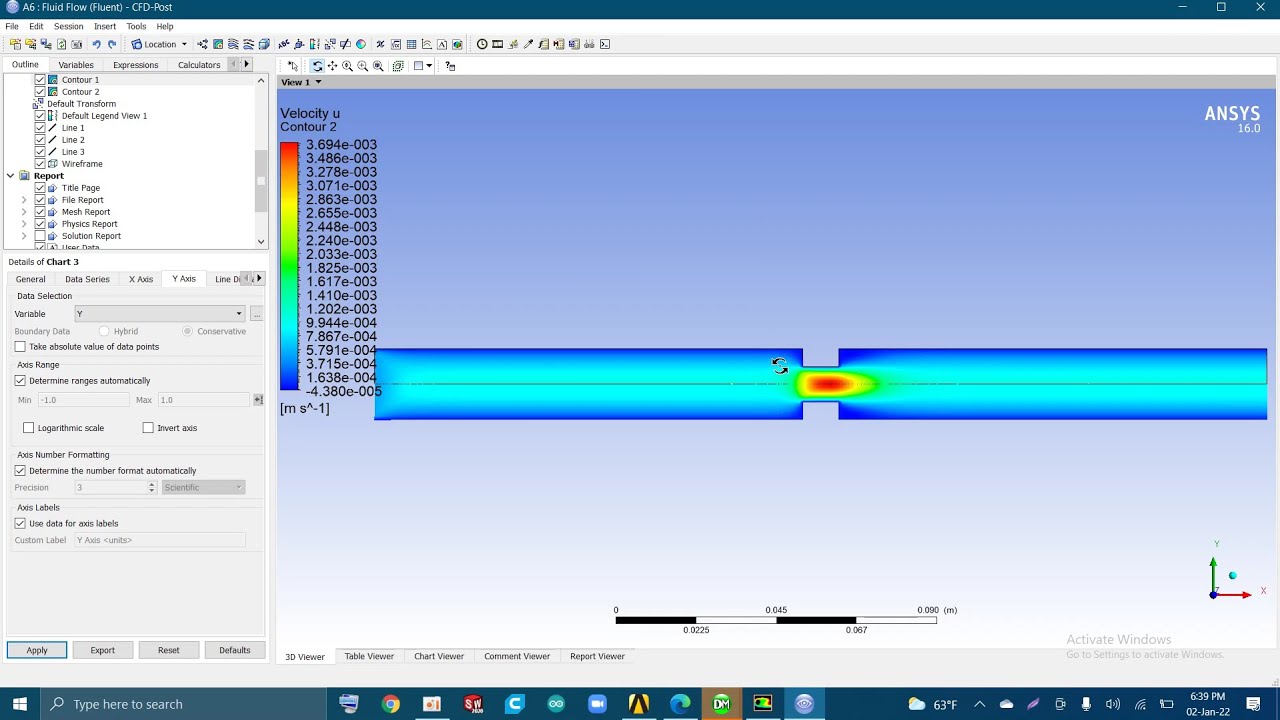Screen dimensions: 1280x720
Task: Expand the Mesh Report node
Action: point(24,212)
